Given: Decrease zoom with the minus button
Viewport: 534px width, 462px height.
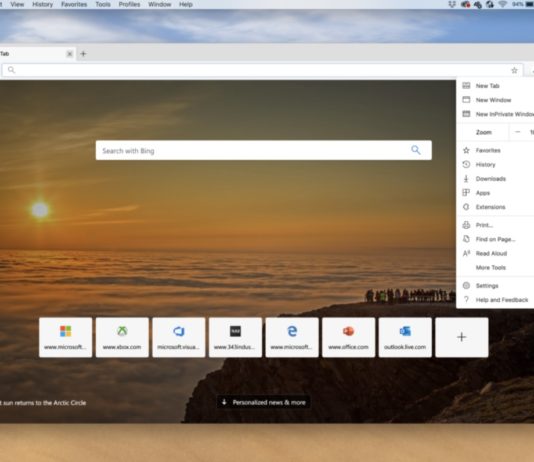Looking at the screenshot, I should coord(518,132).
